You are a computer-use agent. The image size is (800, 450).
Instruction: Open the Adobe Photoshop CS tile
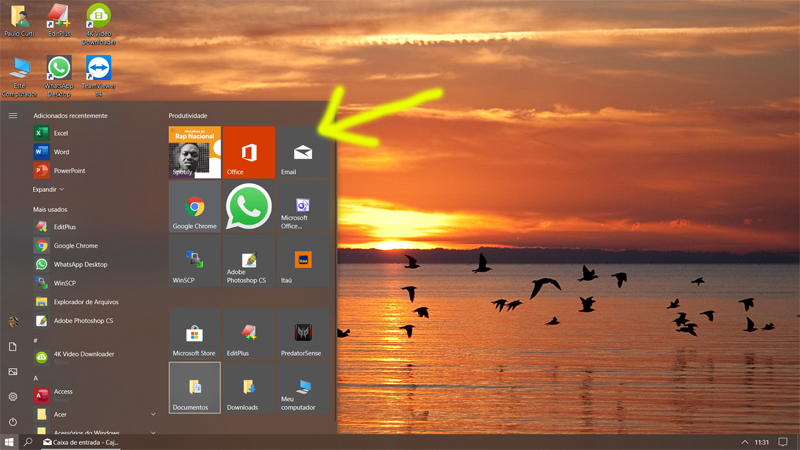[248, 261]
